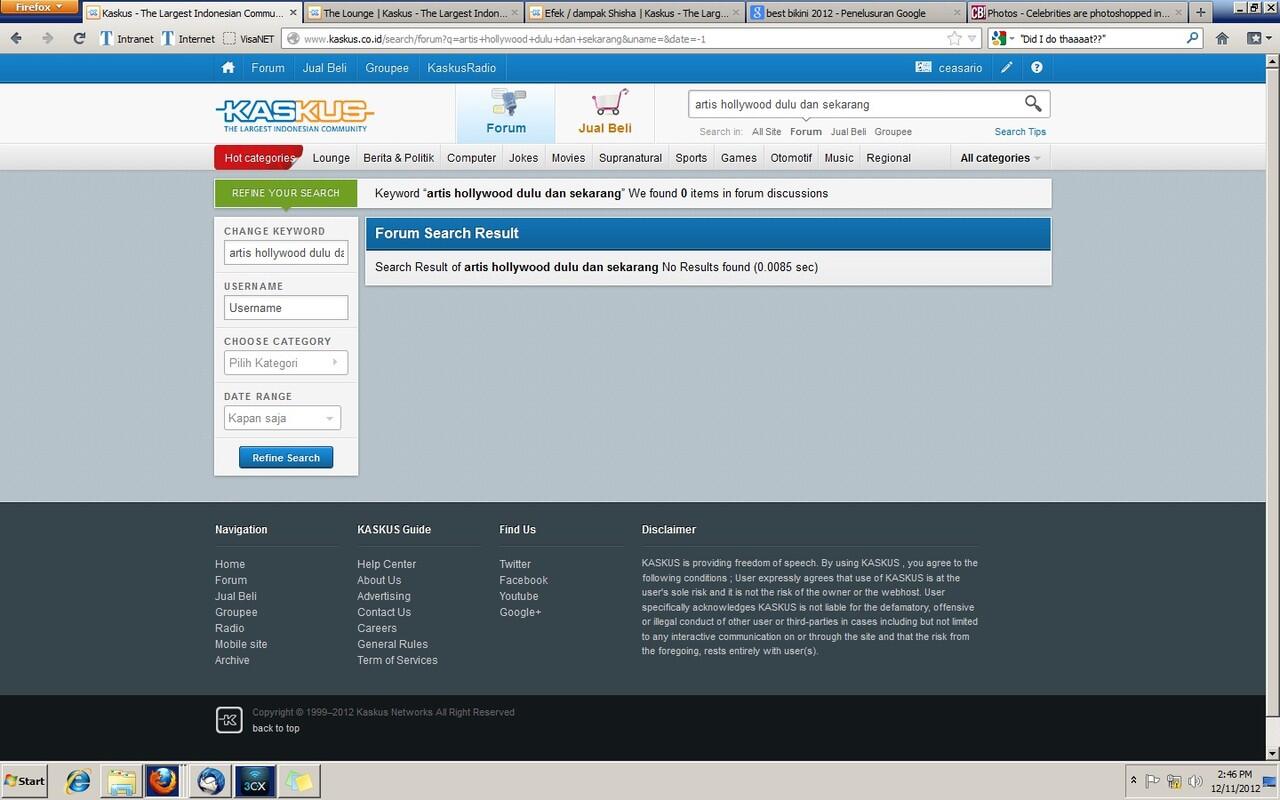The height and width of the screenshot is (800, 1280).
Task: Show hidden system tray icons
Action: pos(1133,781)
